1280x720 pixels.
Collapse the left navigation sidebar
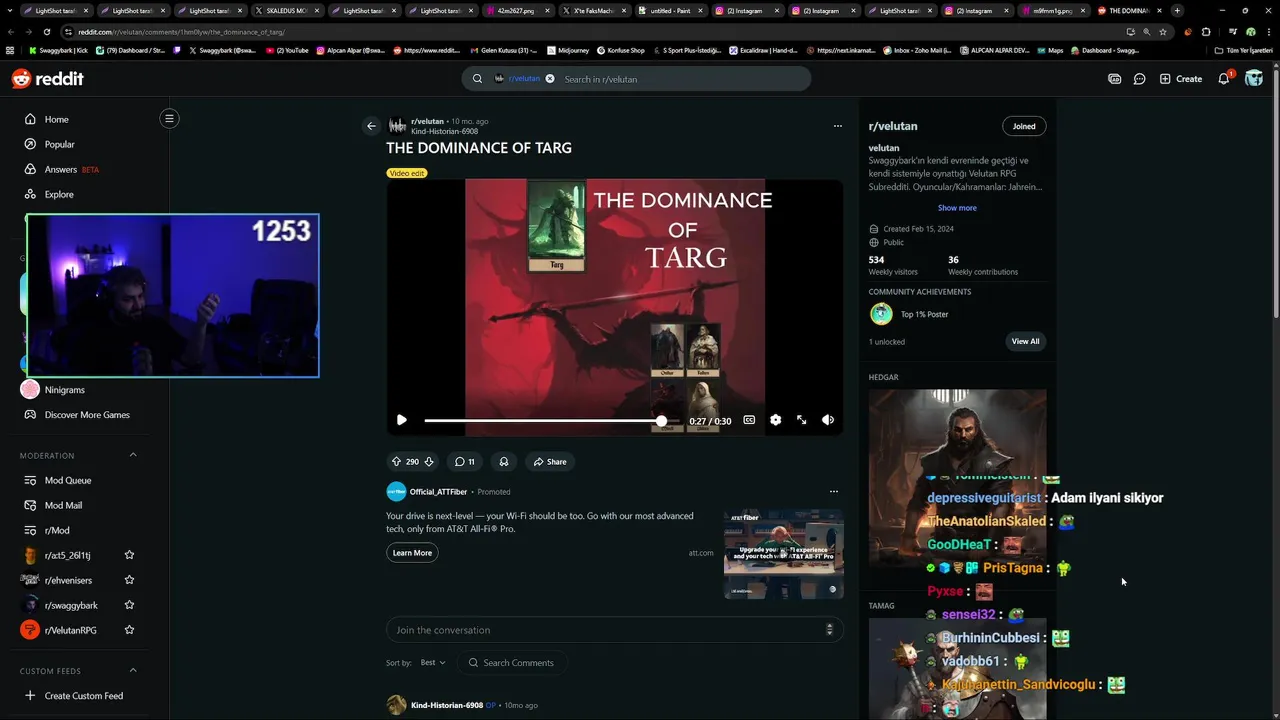click(169, 119)
